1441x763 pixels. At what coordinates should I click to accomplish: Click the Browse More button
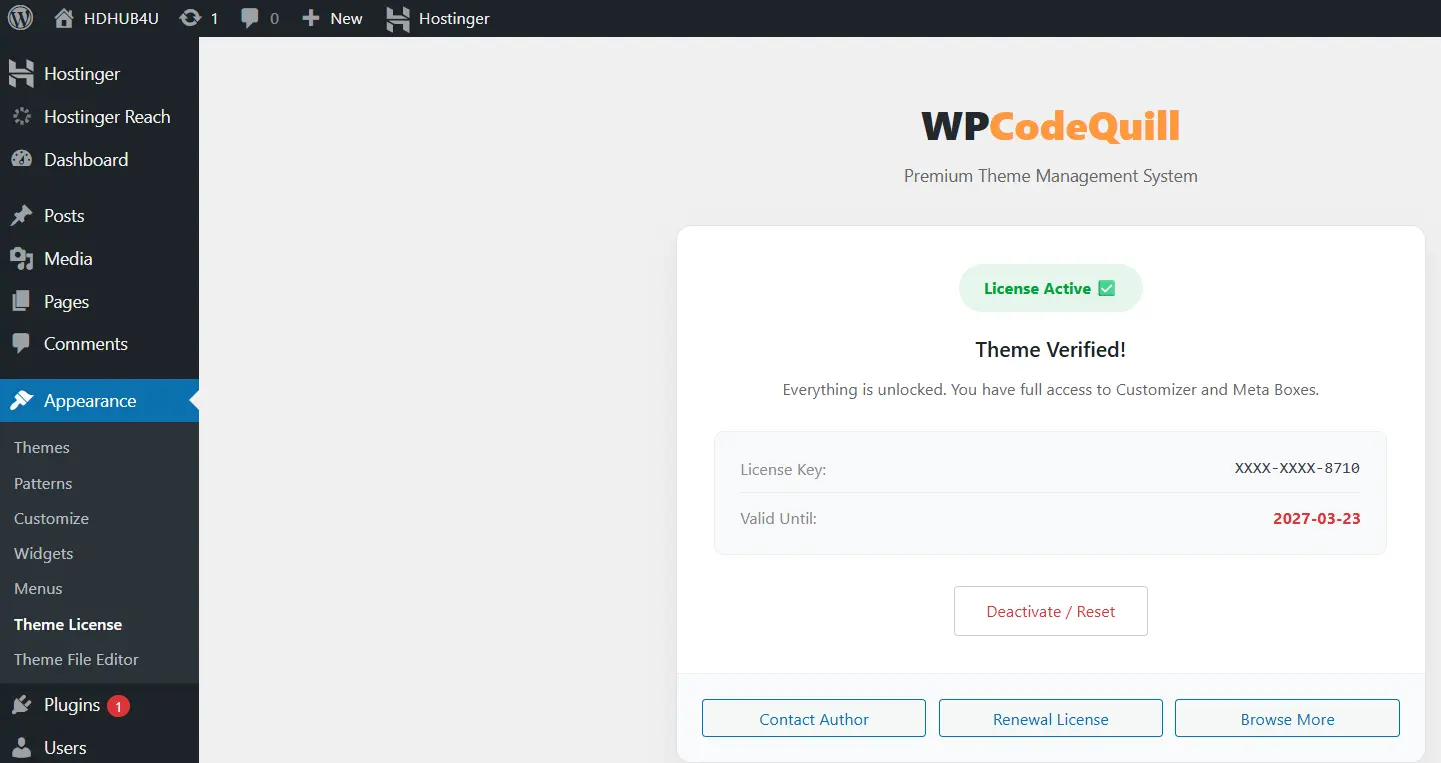[1286, 719]
